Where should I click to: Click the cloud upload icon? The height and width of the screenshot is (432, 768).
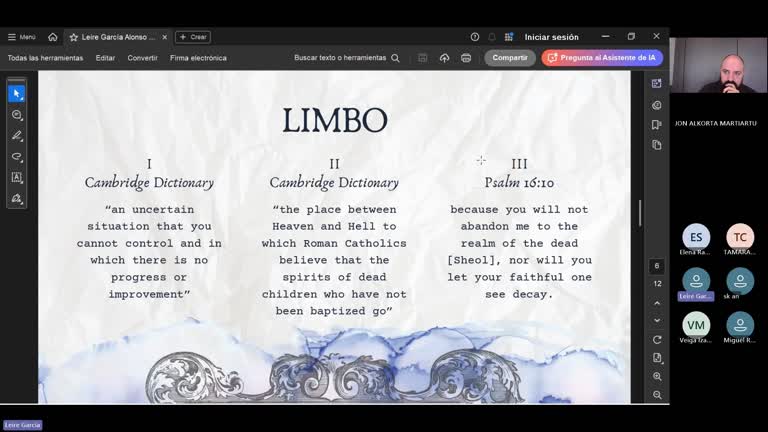point(444,58)
